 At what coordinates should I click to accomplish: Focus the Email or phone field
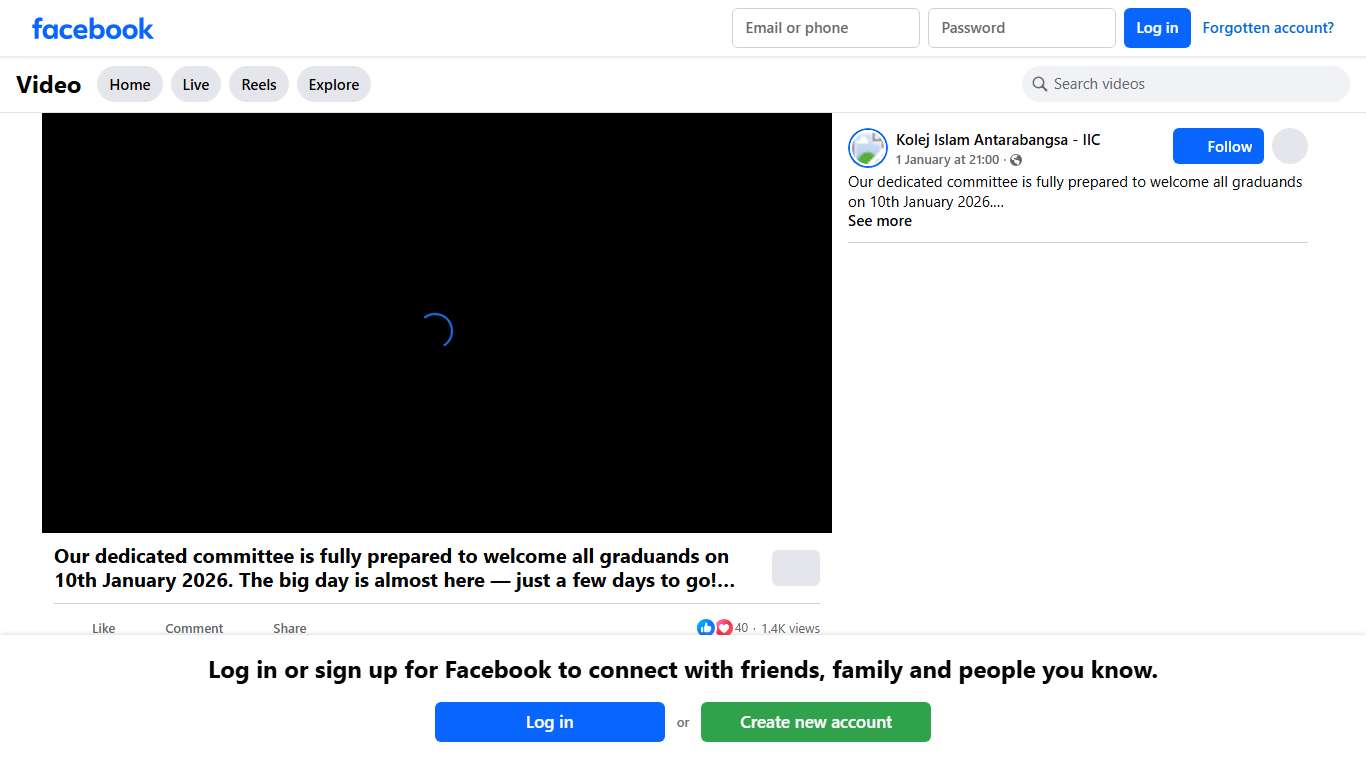tap(825, 28)
